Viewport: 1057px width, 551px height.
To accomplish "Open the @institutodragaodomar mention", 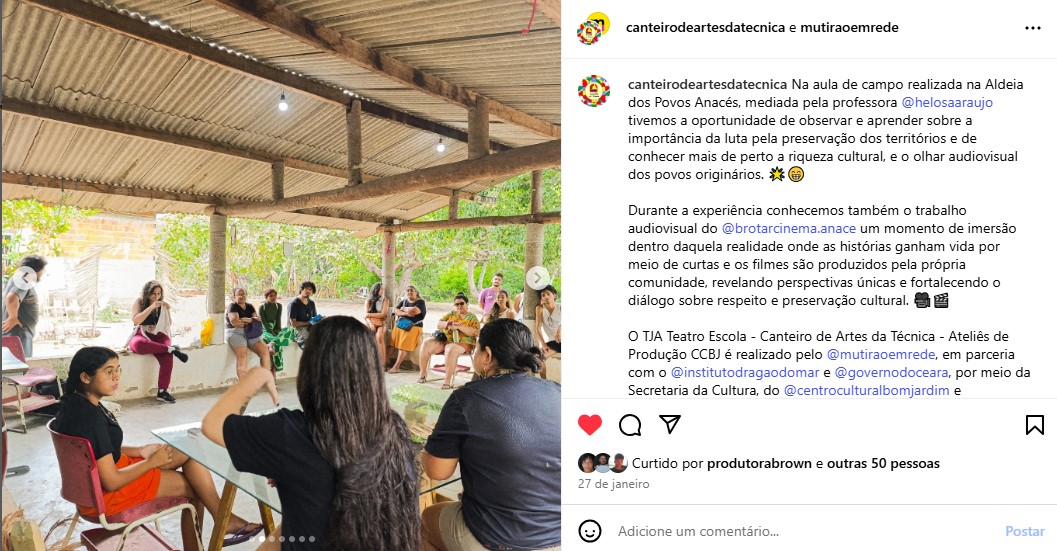I will tap(745, 372).
